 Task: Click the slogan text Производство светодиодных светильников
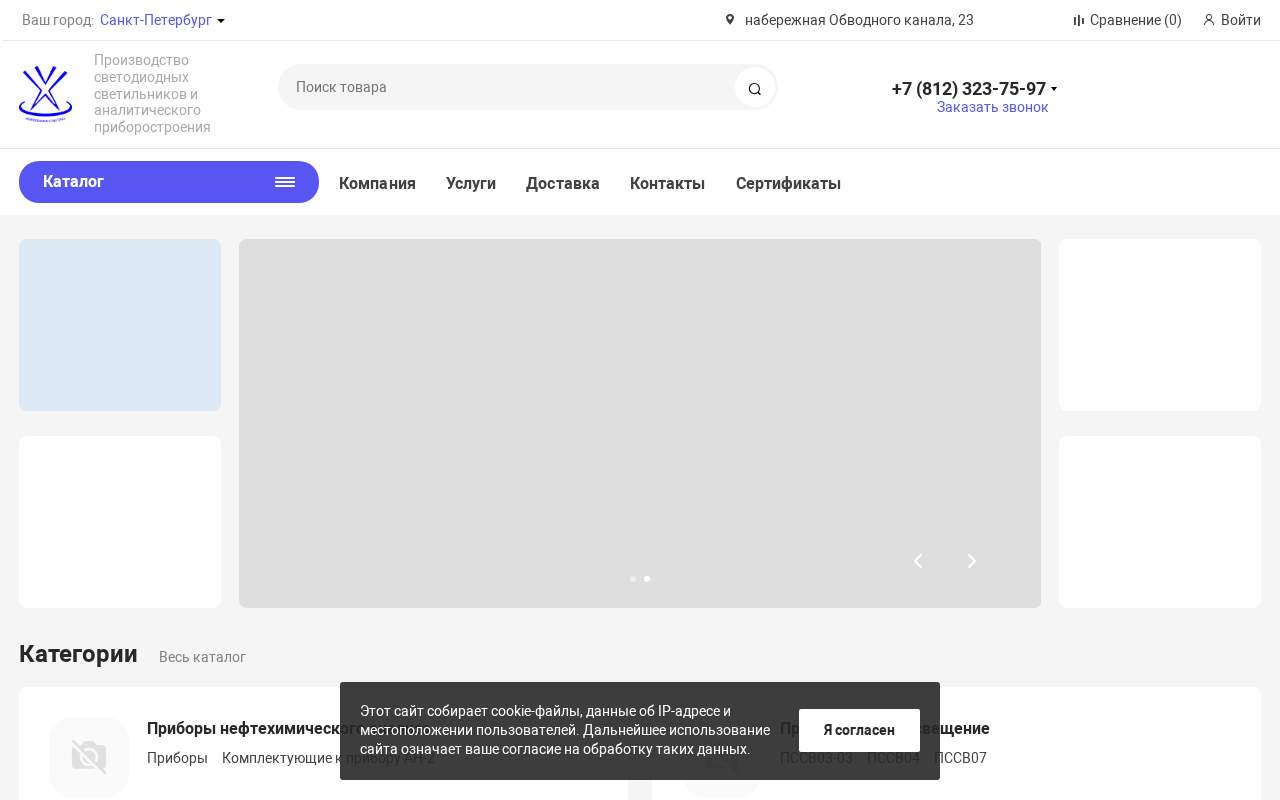pos(152,94)
